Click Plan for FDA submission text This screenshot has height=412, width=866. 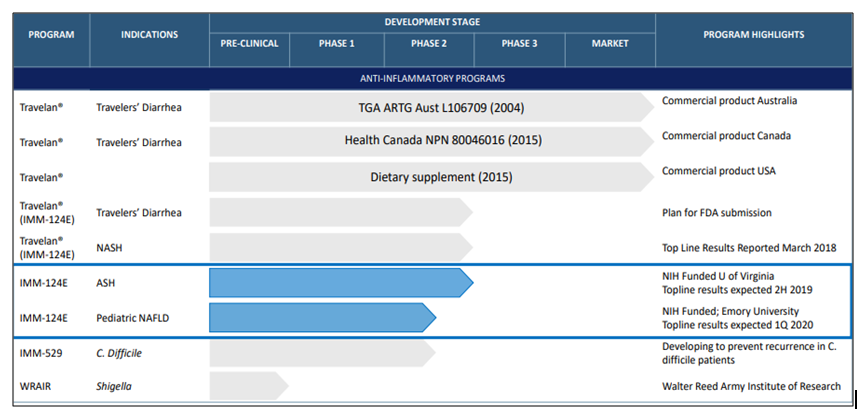tap(717, 213)
